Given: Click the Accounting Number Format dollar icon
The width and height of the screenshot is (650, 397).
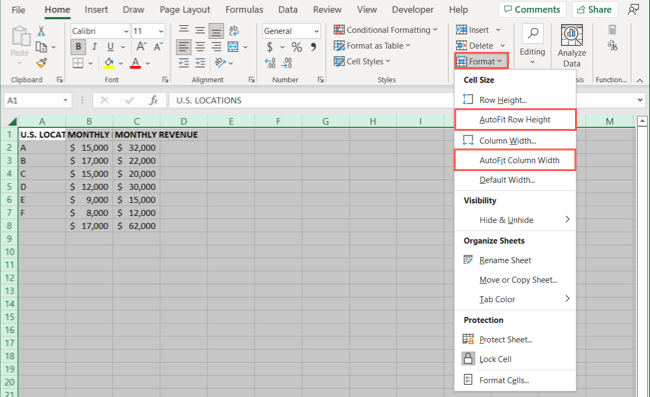Looking at the screenshot, I should (270, 47).
